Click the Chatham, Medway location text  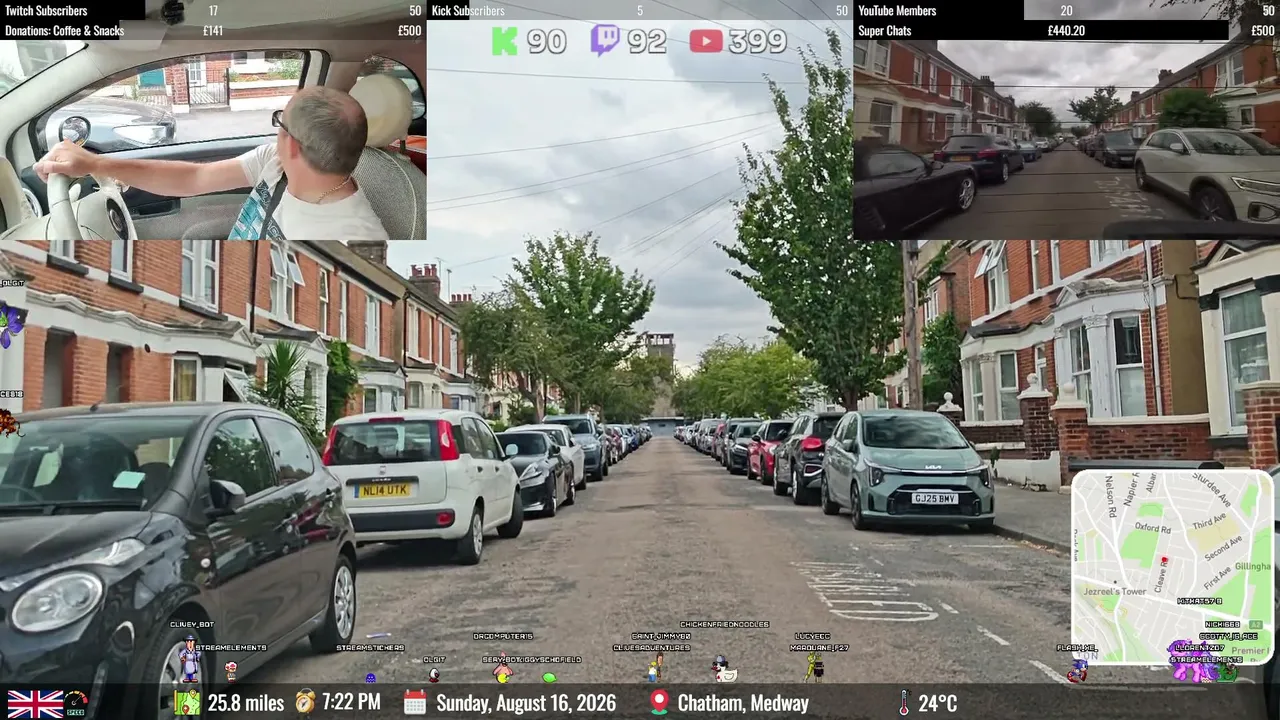tap(743, 703)
